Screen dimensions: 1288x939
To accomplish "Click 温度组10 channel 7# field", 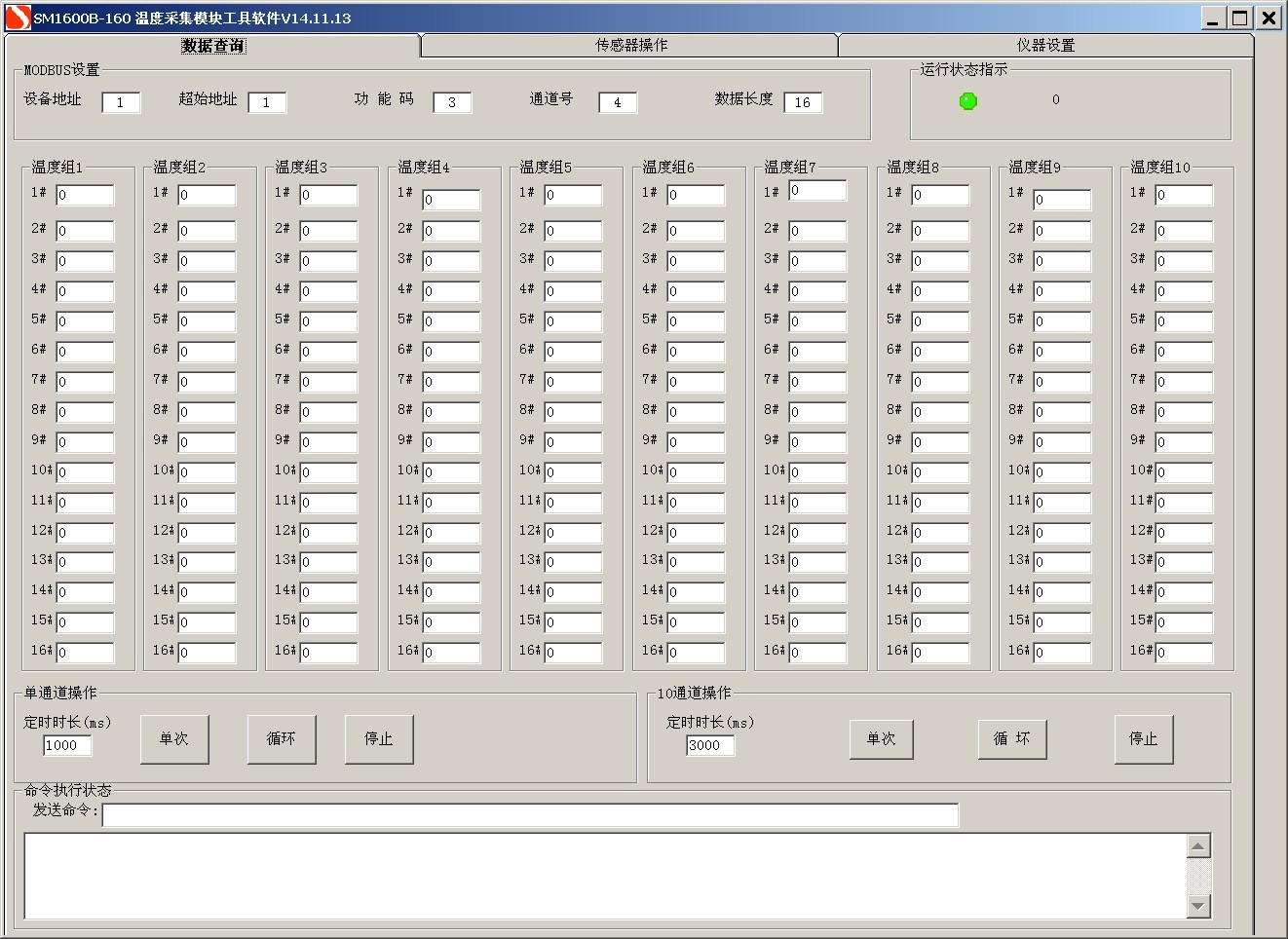I will (x=1184, y=382).
